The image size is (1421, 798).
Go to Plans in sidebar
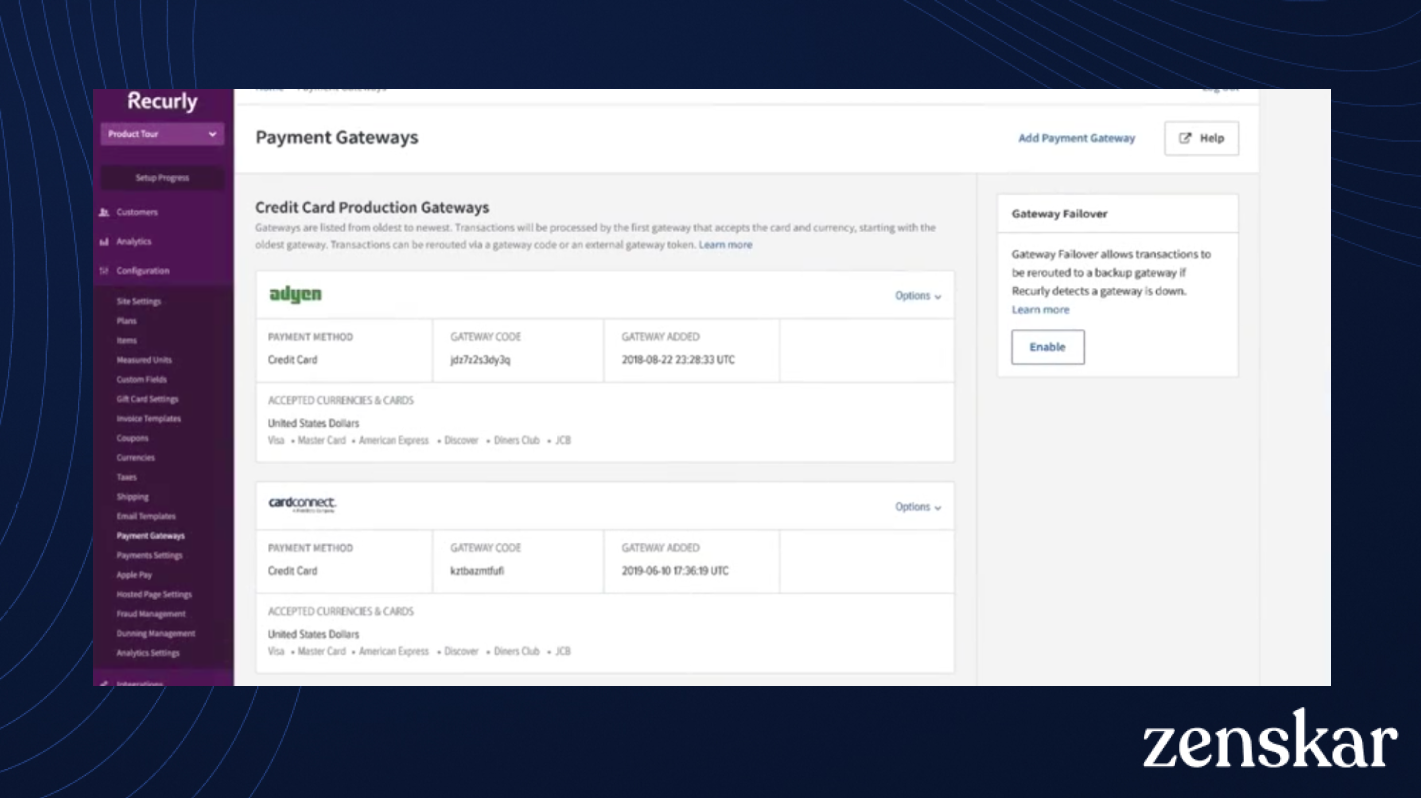(126, 321)
